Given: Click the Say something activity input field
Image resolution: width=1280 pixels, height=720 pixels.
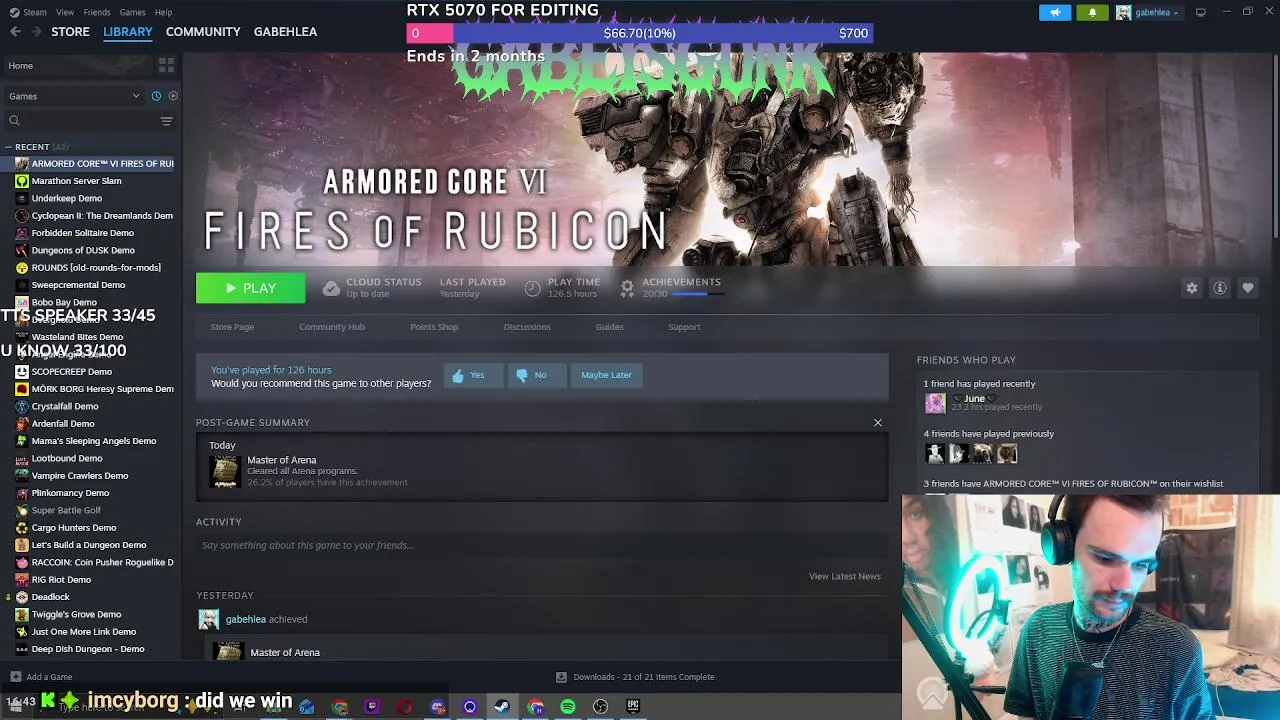Looking at the screenshot, I should pos(542,545).
